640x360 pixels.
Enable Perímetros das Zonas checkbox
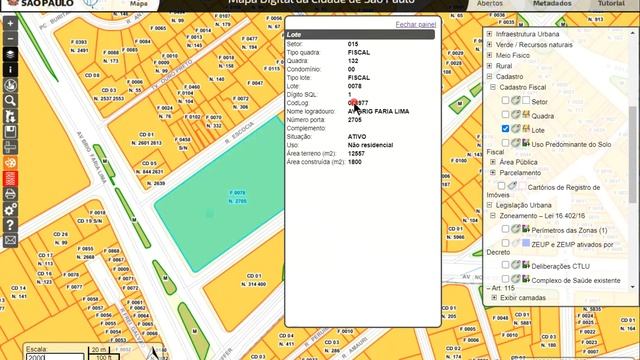[505, 229]
